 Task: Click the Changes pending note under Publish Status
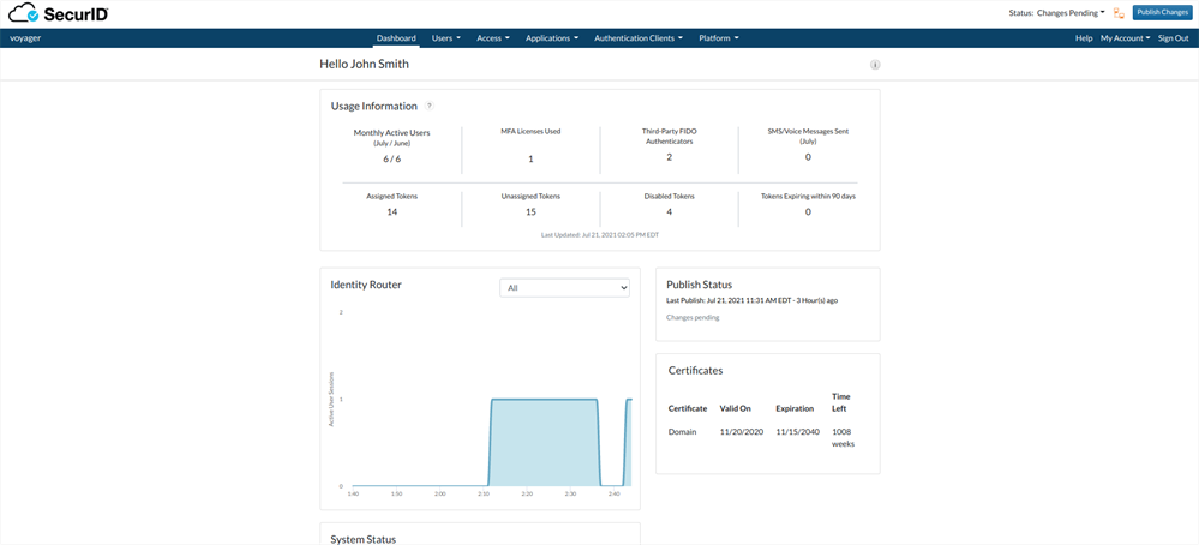point(693,317)
